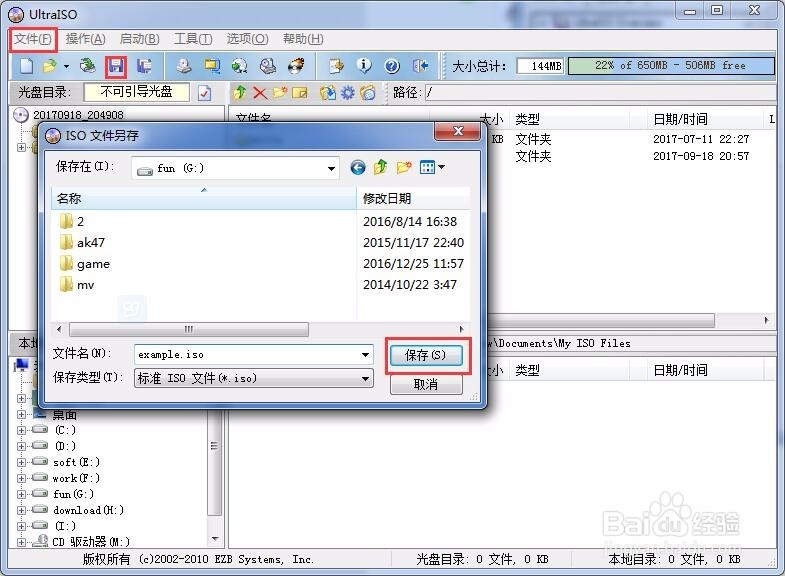Viewport: 785px width, 576px height.
Task: Select the download(H:) drive
Action: point(89,510)
